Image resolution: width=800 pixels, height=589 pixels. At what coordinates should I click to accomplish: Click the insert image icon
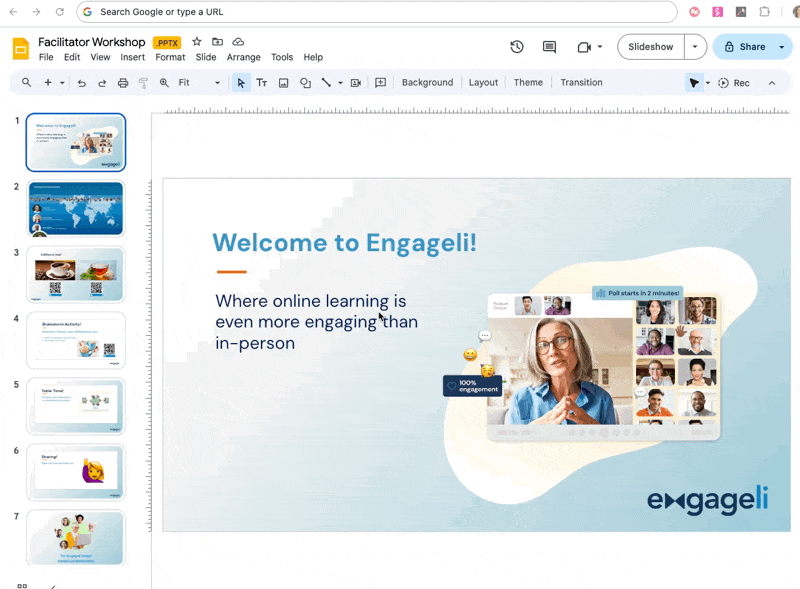point(284,83)
